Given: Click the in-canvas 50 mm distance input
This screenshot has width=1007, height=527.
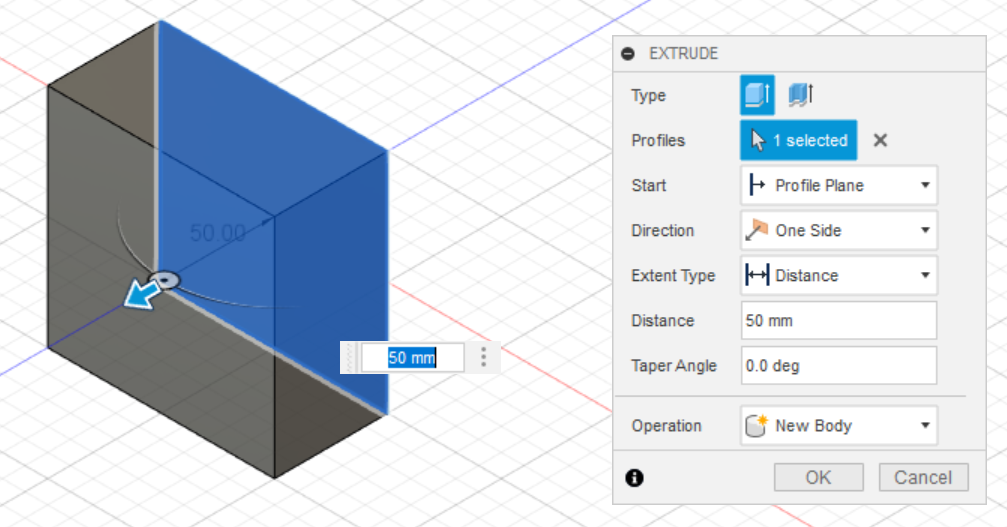Looking at the screenshot, I should tap(412, 358).
